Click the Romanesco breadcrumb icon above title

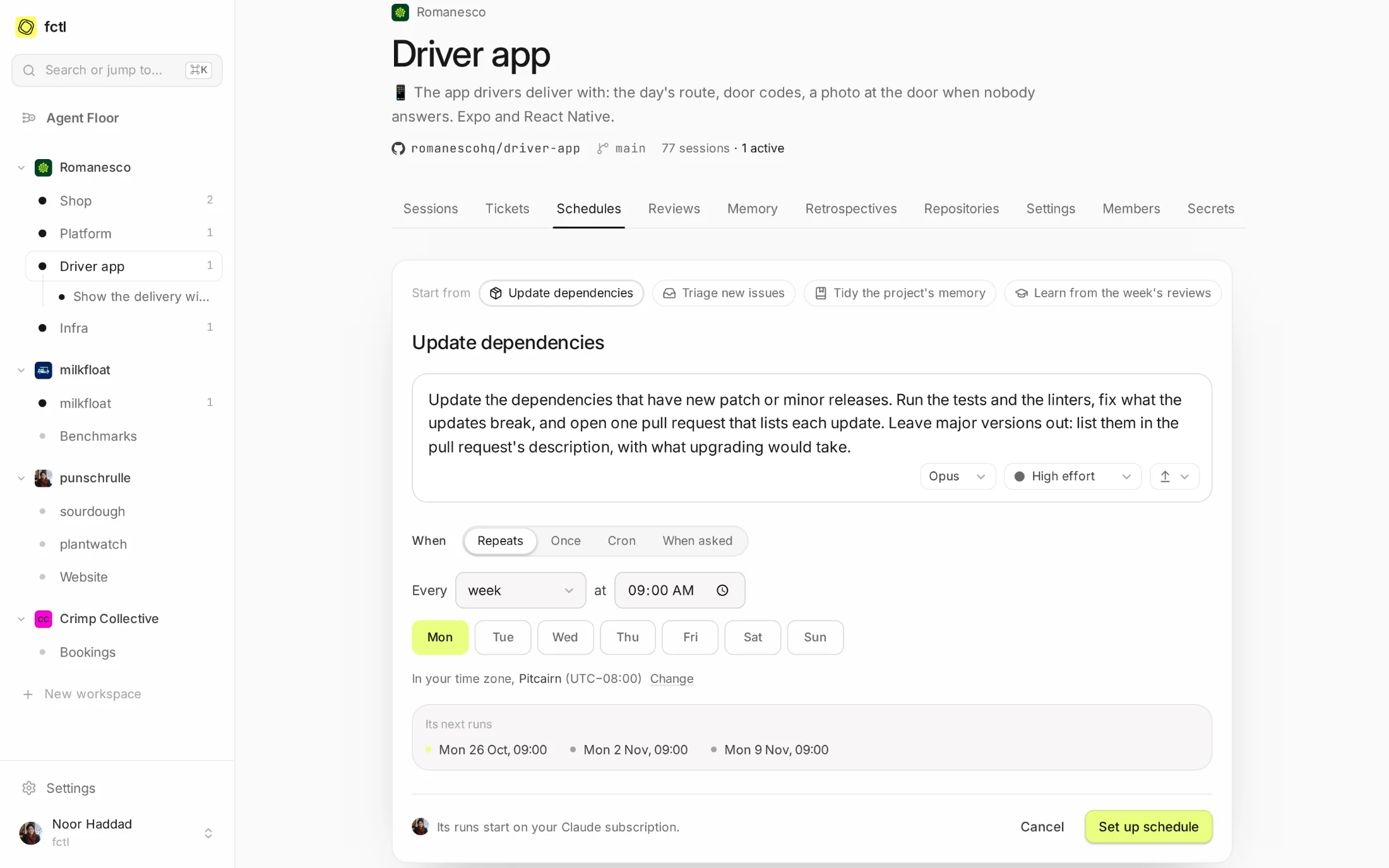[400, 12]
